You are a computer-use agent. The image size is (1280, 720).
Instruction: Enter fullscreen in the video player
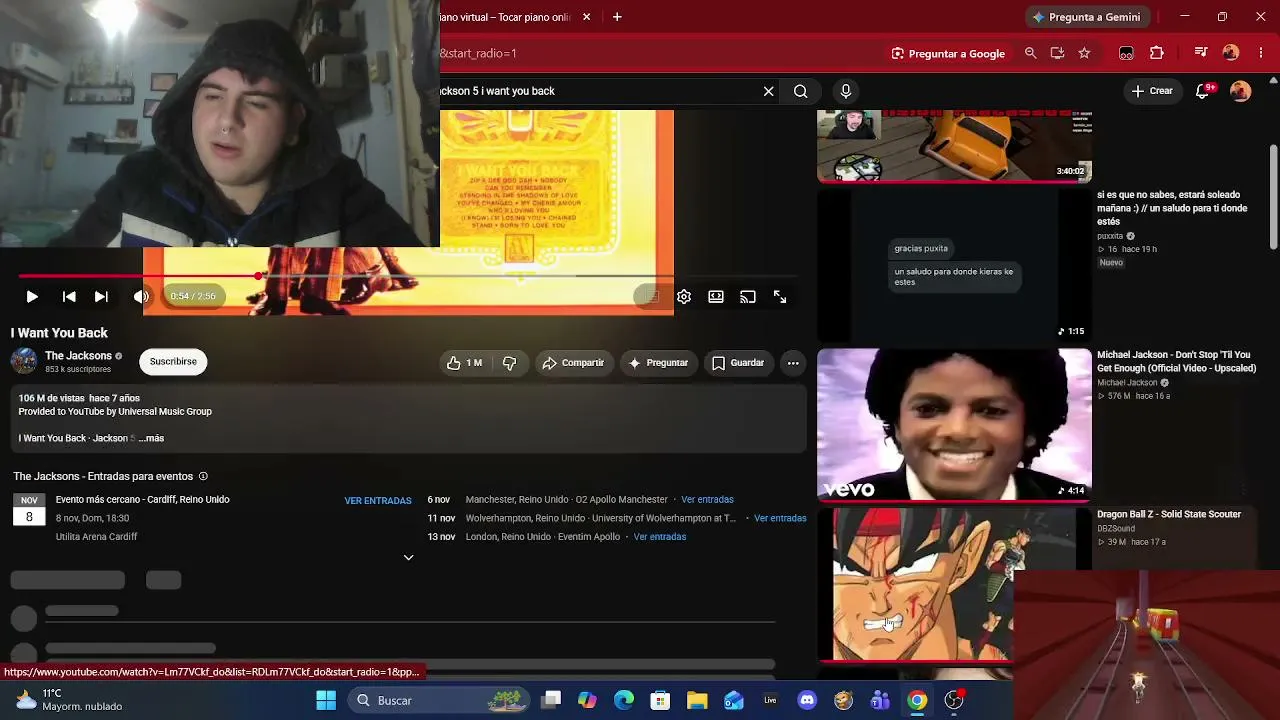pyautogui.click(x=780, y=297)
